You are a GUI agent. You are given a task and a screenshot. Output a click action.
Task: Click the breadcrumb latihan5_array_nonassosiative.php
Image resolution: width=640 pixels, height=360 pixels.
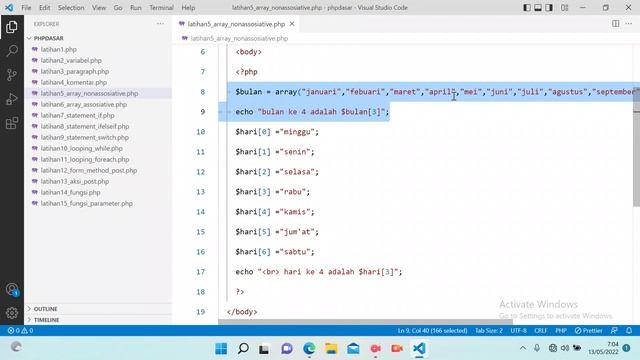[x=239, y=38]
